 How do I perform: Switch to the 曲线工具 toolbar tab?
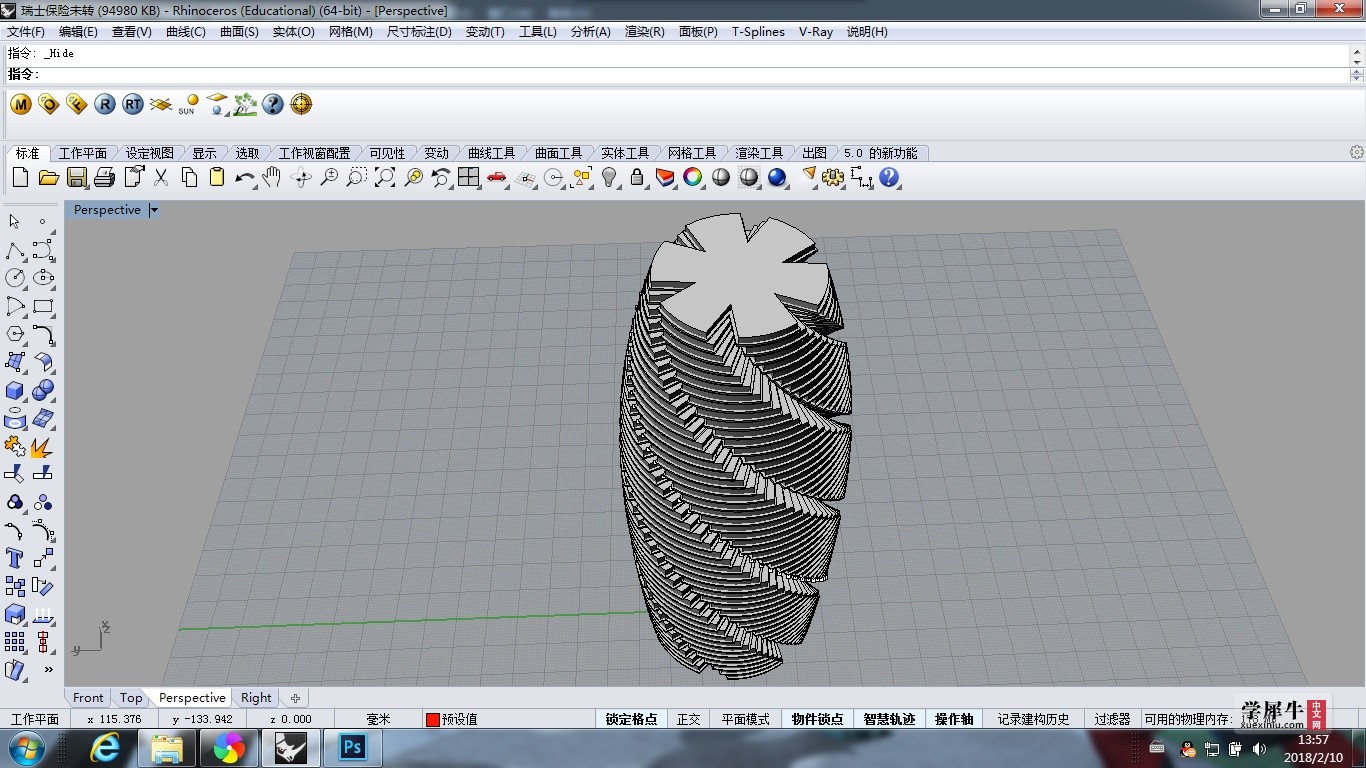click(492, 153)
